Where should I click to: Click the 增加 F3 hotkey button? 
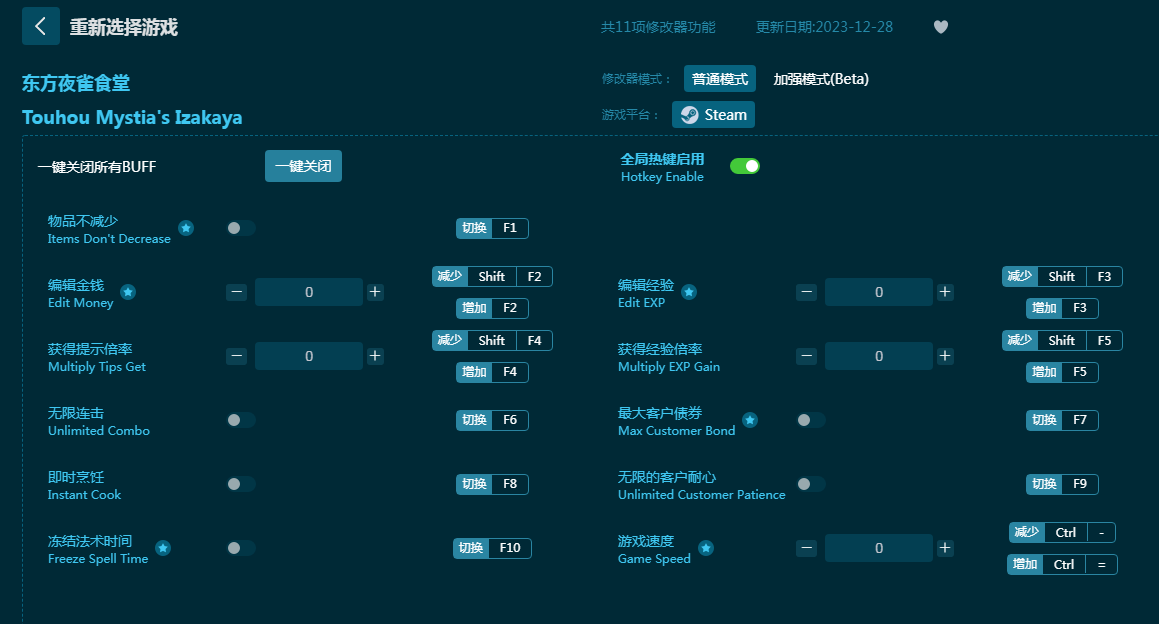(x=1062, y=308)
